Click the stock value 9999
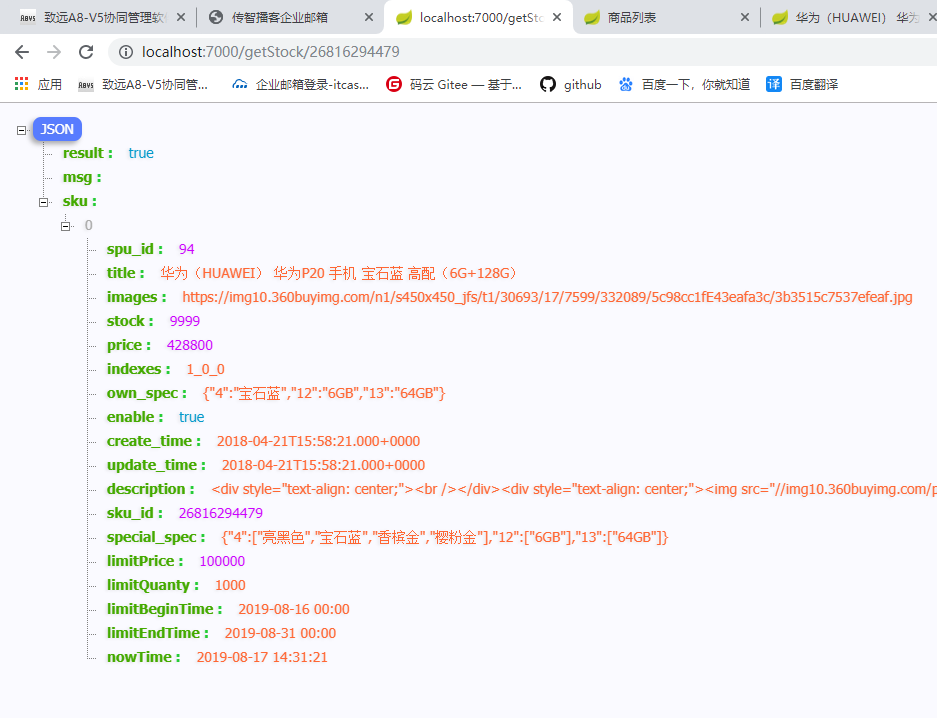Image resolution: width=937 pixels, height=718 pixels. 185,321
